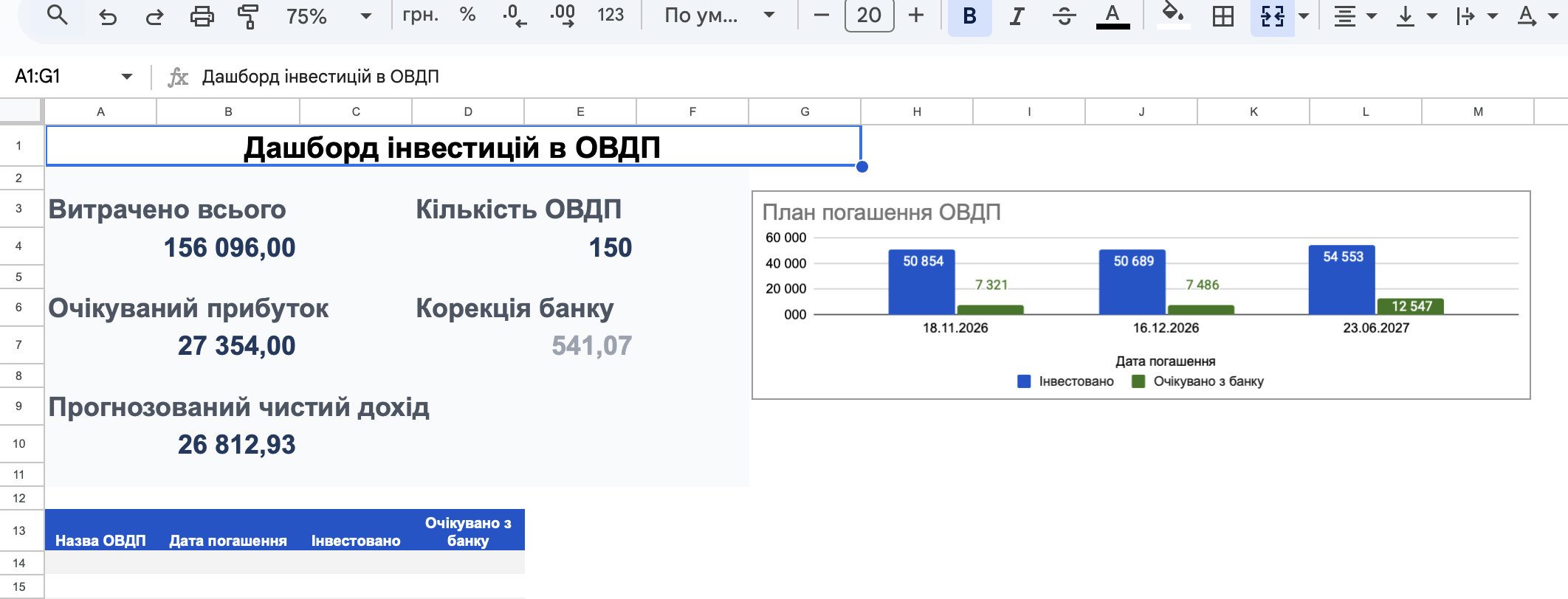This screenshot has width=1568, height=599.
Task: Open the search menus magnifier icon
Action: pyautogui.click(x=57, y=15)
